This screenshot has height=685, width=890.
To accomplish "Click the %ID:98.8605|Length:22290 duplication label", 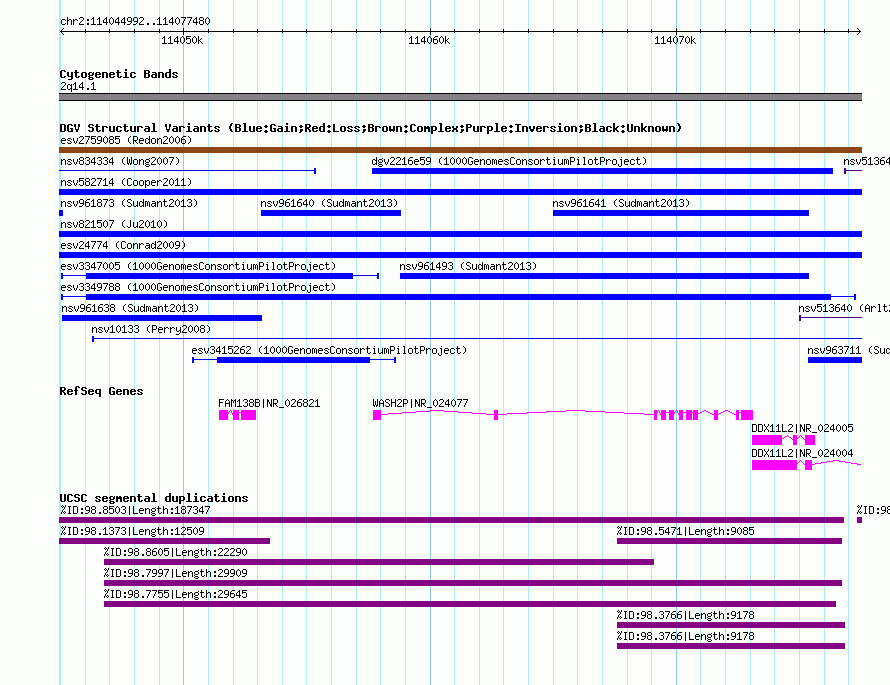I will click(175, 552).
